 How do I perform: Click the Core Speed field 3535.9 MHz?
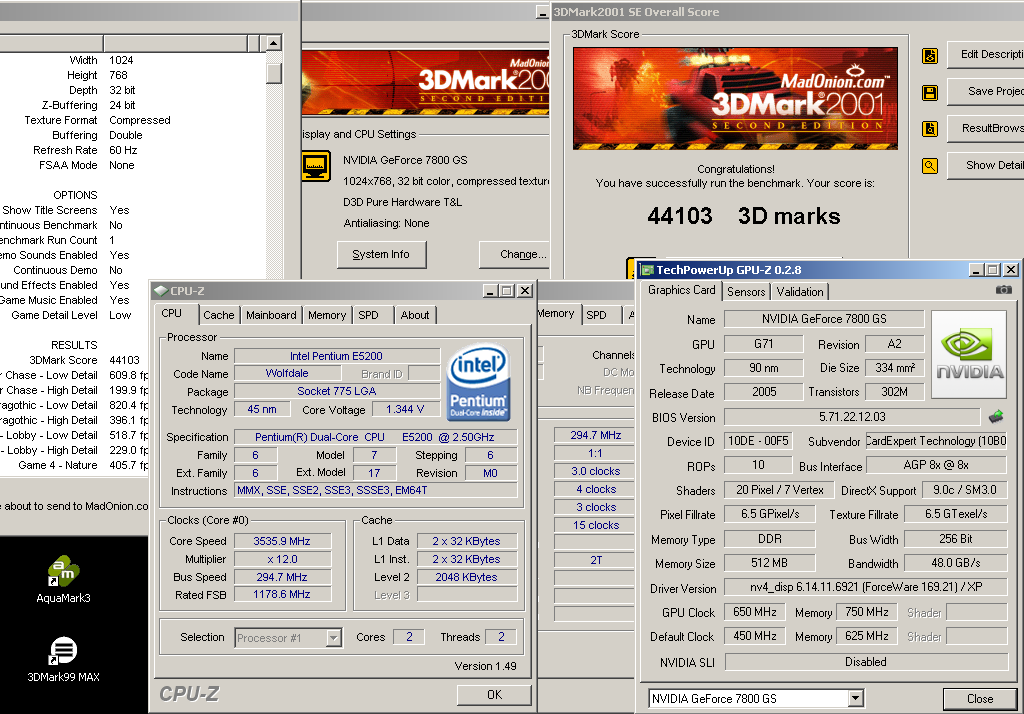point(282,541)
